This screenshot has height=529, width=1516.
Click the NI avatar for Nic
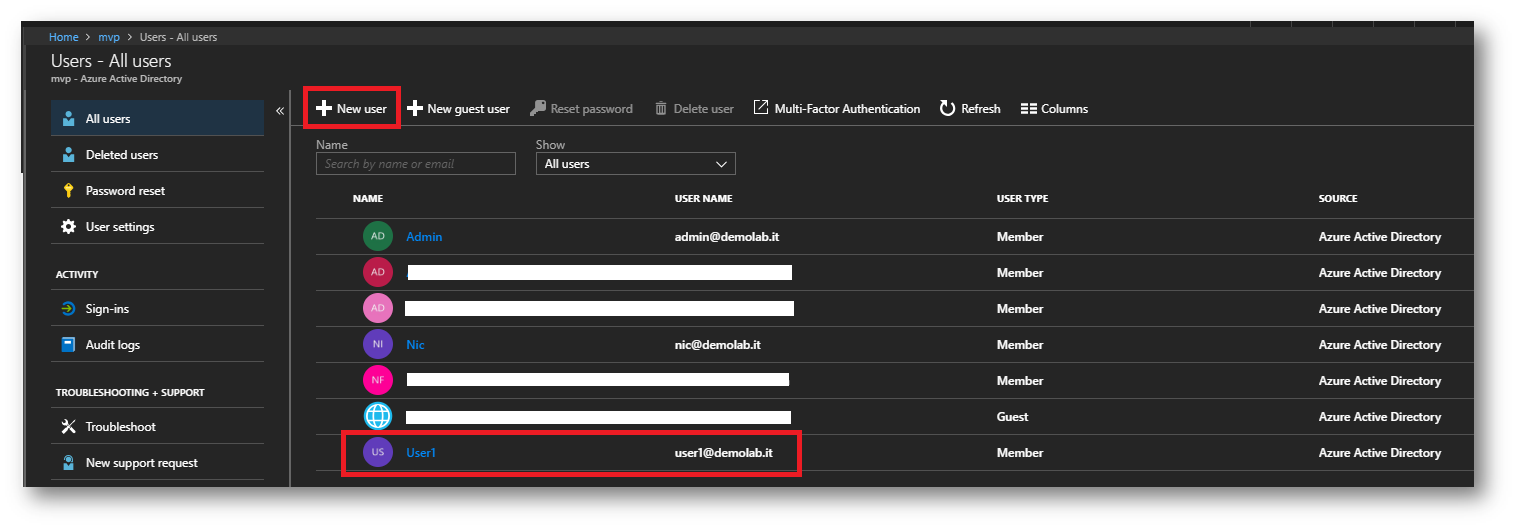tap(378, 345)
